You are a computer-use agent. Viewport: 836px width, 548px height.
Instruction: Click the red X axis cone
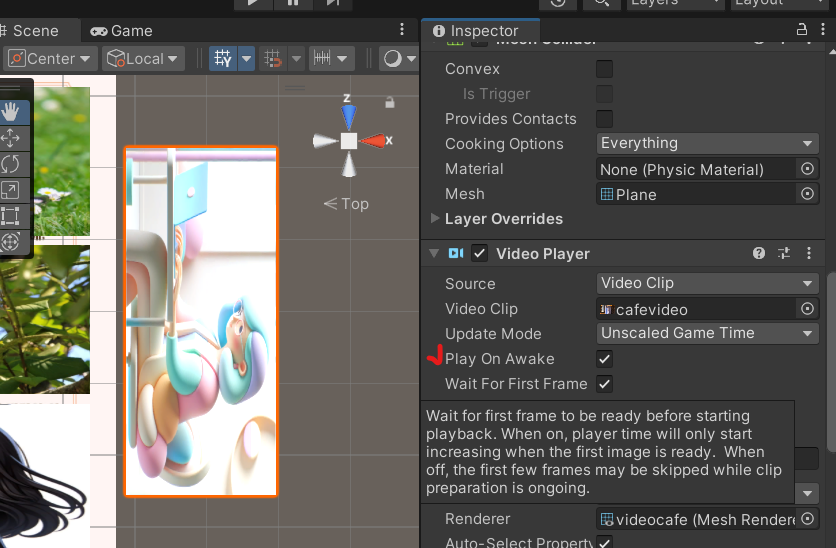pyautogui.click(x=373, y=141)
